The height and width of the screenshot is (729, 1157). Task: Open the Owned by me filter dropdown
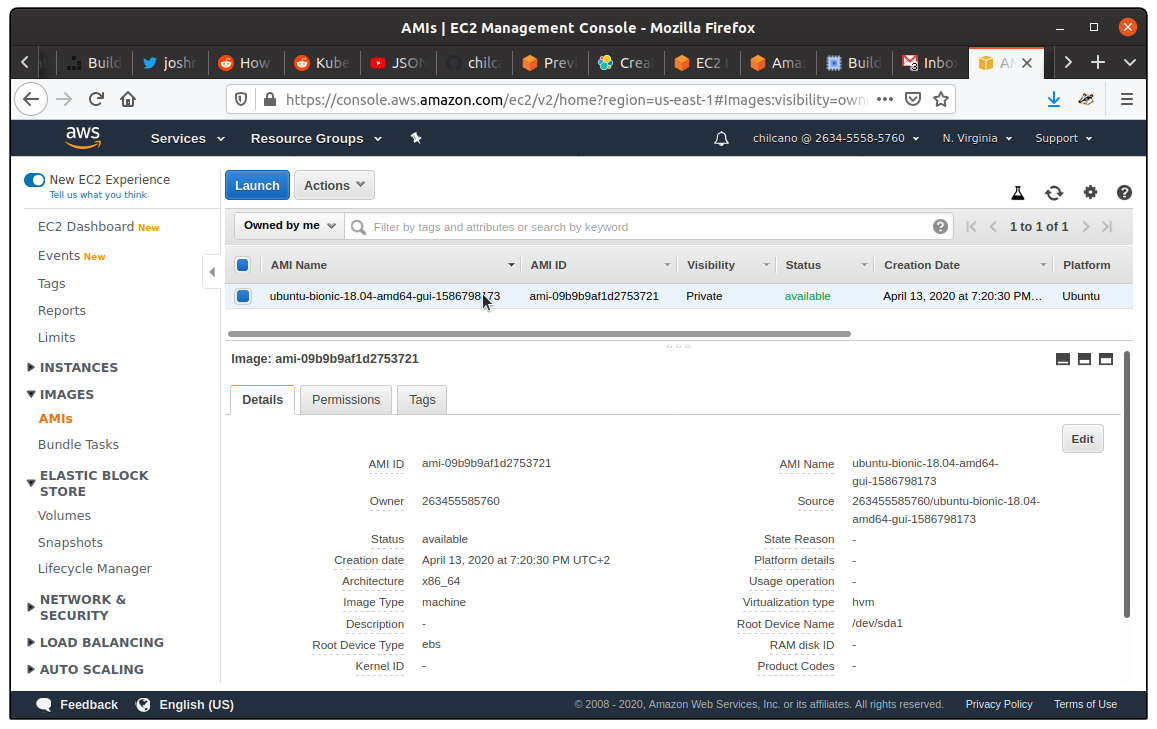[x=290, y=226]
